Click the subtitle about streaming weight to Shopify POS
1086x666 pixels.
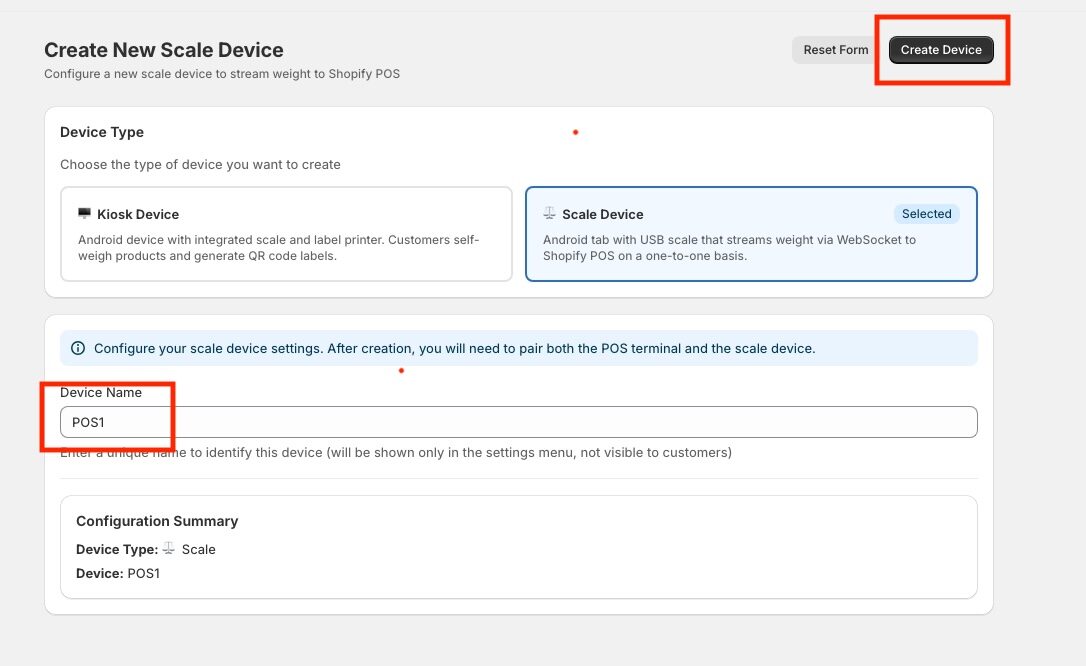click(222, 74)
